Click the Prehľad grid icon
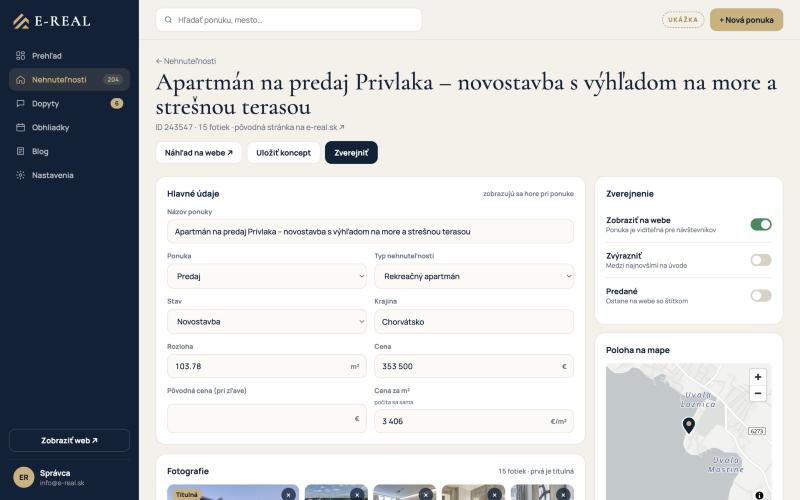The image size is (800, 500). point(20,56)
